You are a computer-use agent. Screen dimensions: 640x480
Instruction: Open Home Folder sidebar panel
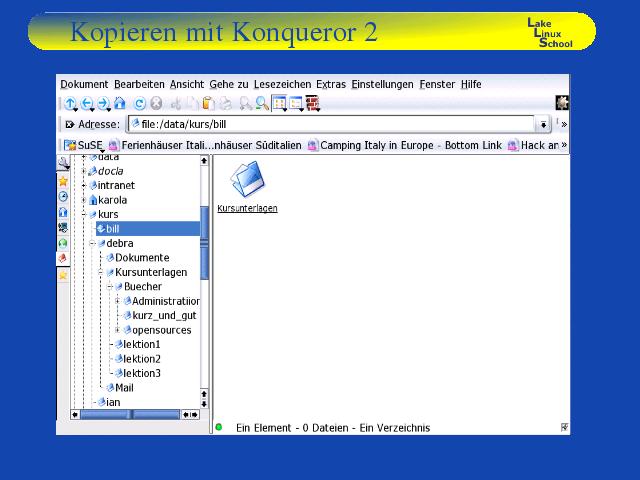63,212
